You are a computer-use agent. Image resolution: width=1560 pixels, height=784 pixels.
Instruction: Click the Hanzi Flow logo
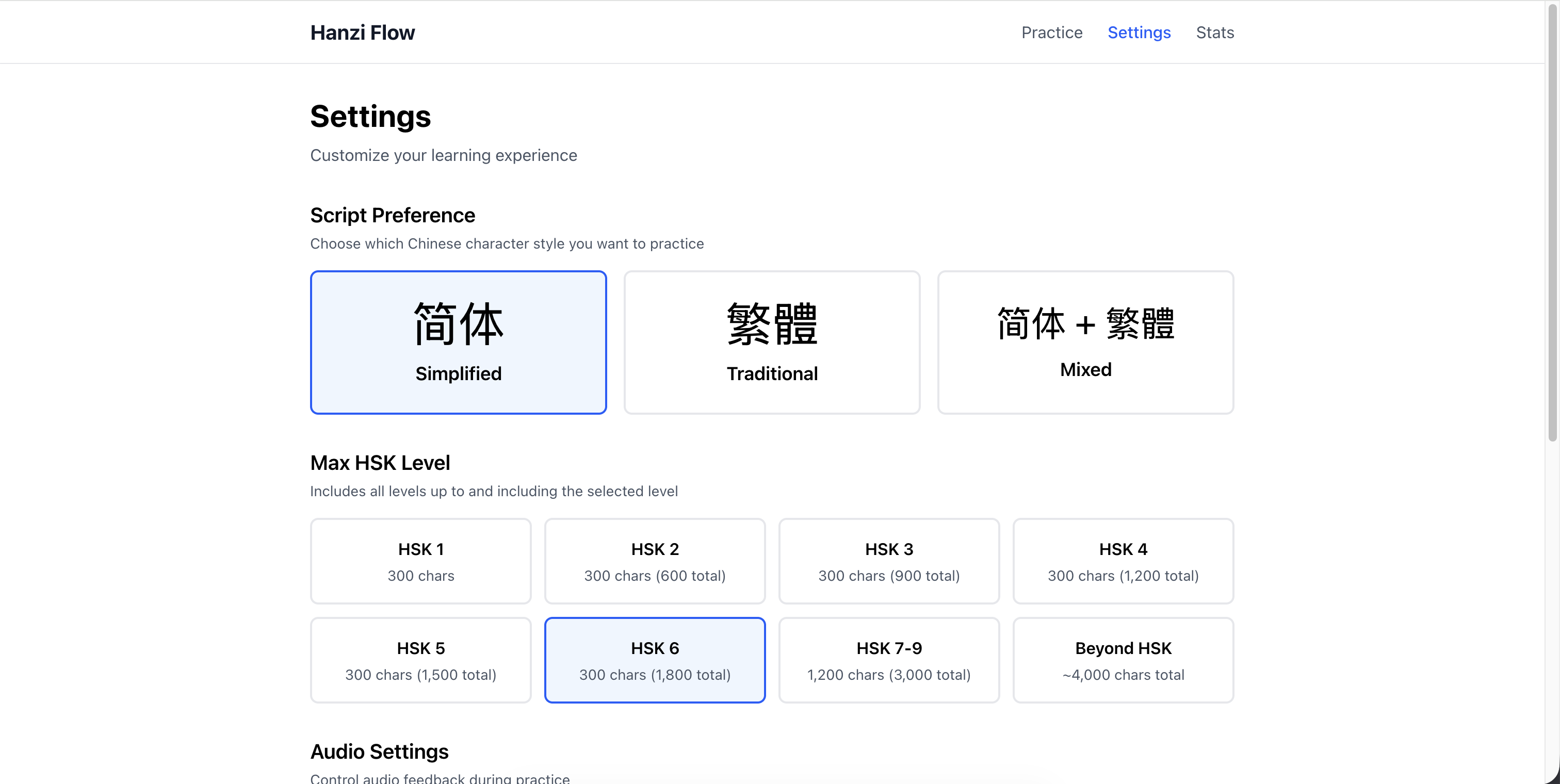[x=362, y=32]
